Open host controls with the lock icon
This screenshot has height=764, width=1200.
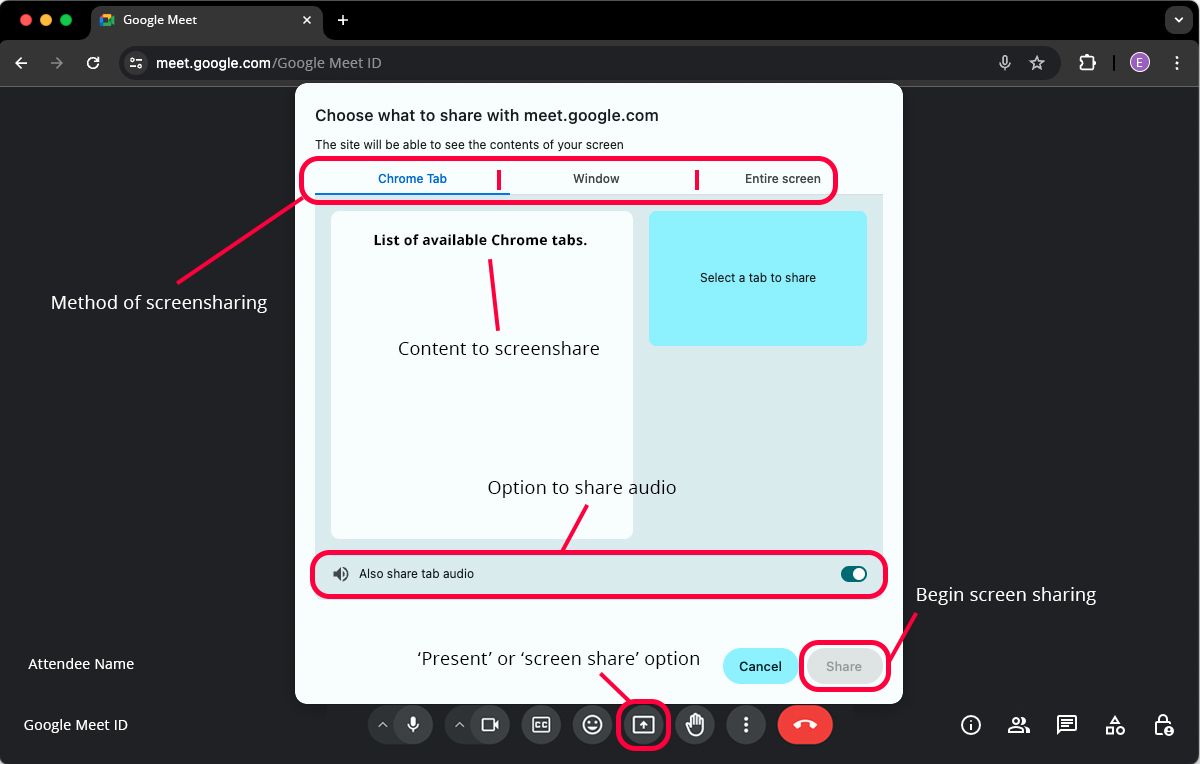pyautogui.click(x=1163, y=724)
